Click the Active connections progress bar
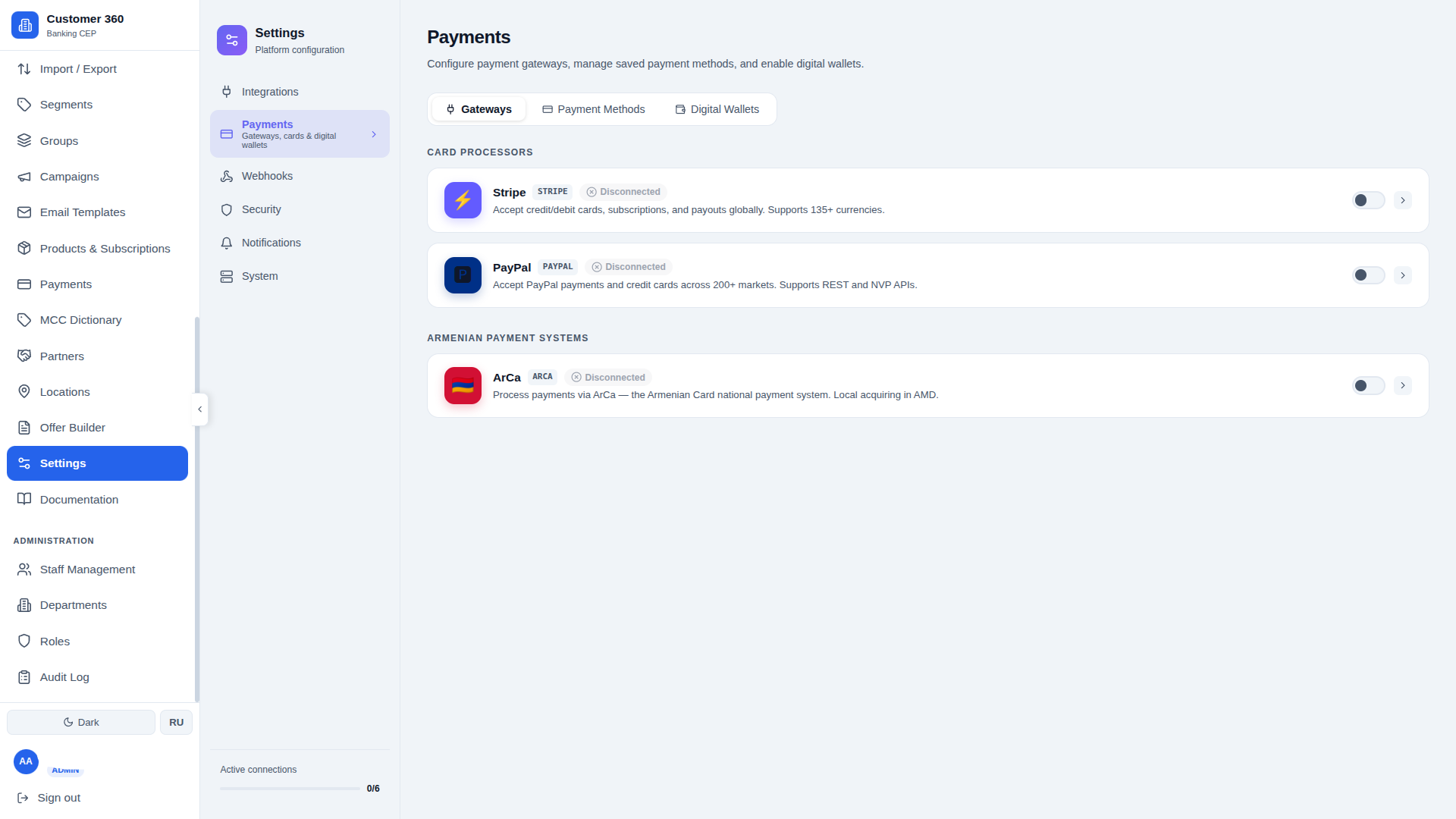The height and width of the screenshot is (819, 1456). point(290,789)
